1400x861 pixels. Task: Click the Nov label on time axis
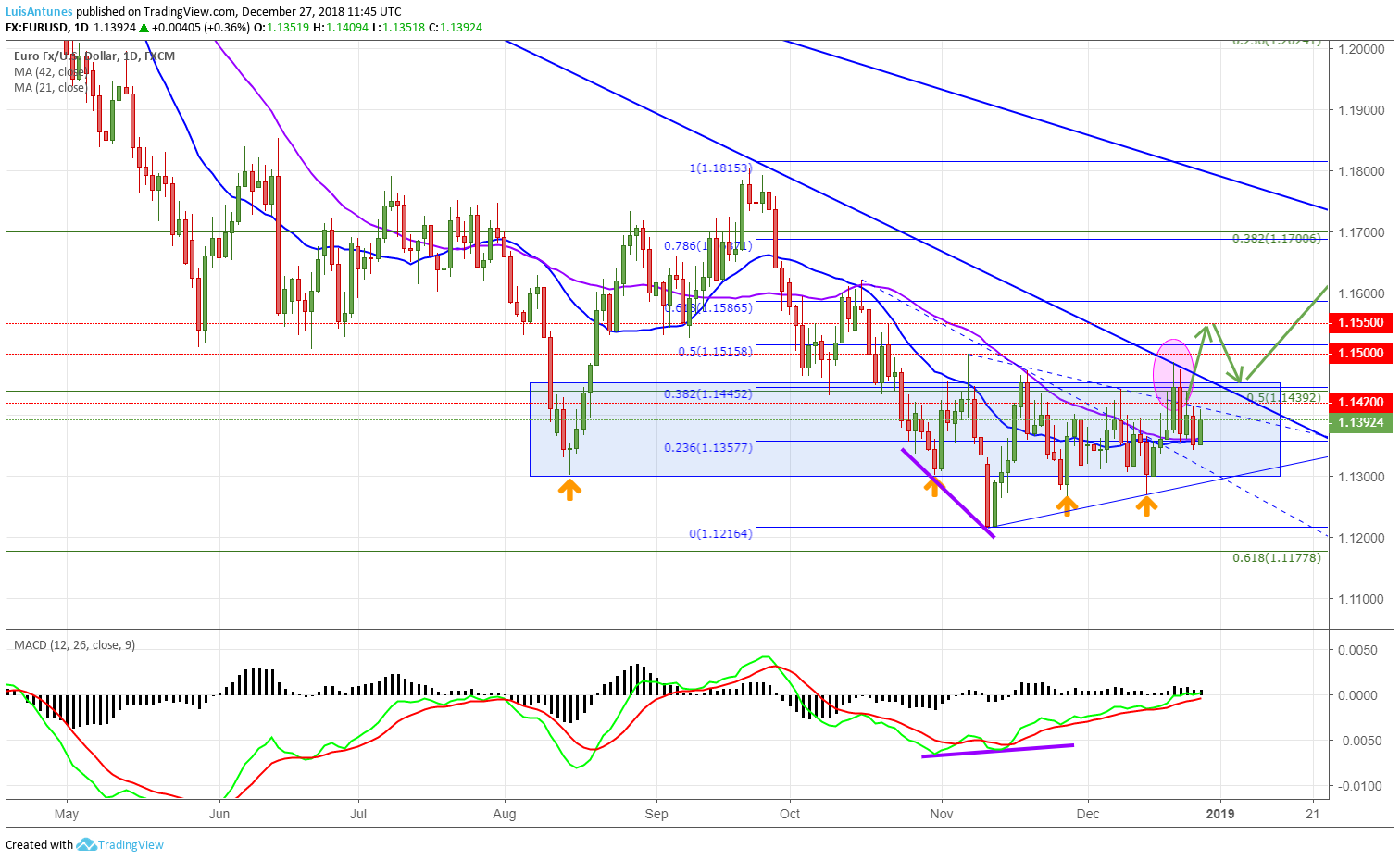(x=942, y=814)
